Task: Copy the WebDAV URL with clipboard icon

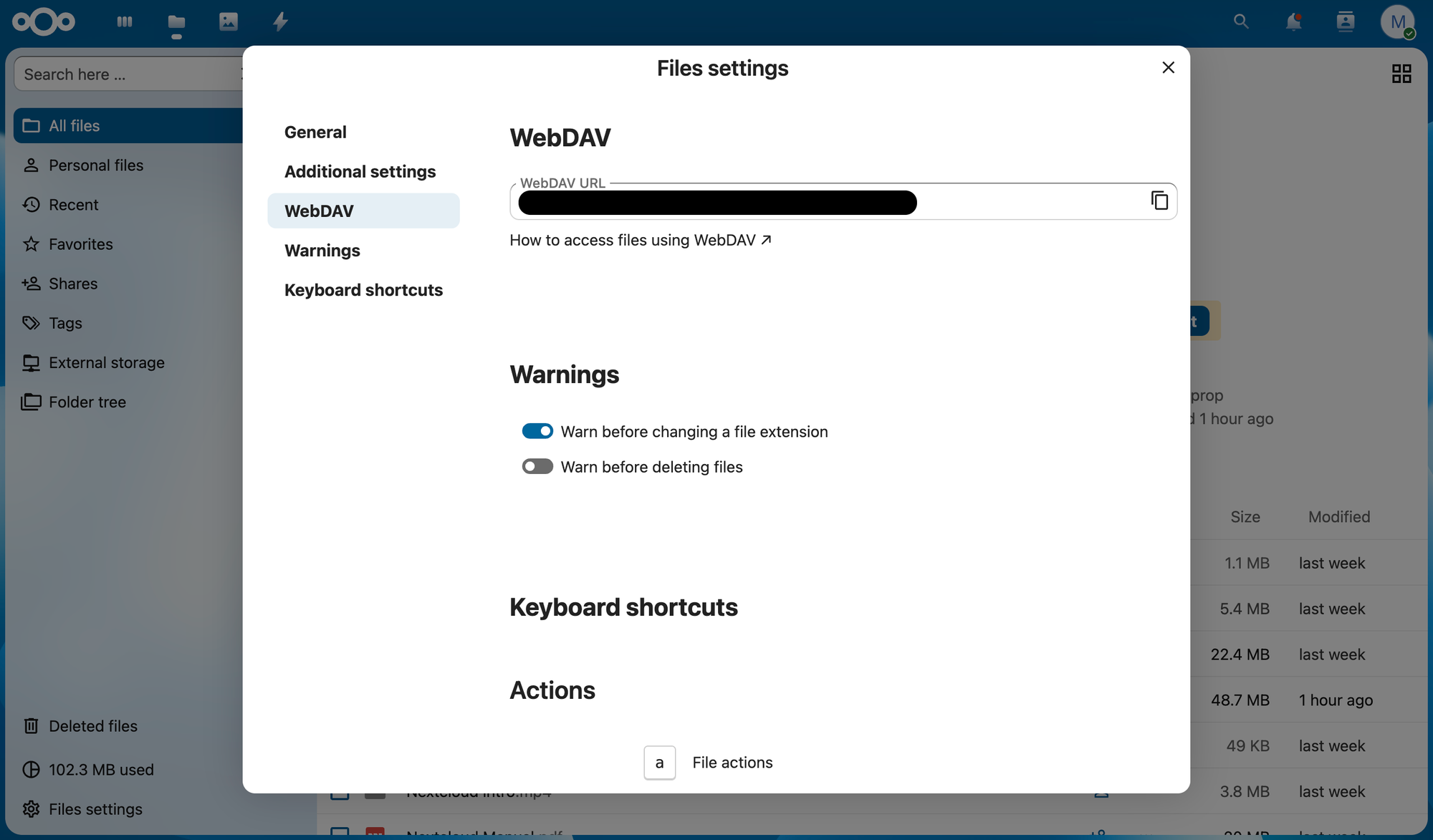Action: click(1159, 201)
